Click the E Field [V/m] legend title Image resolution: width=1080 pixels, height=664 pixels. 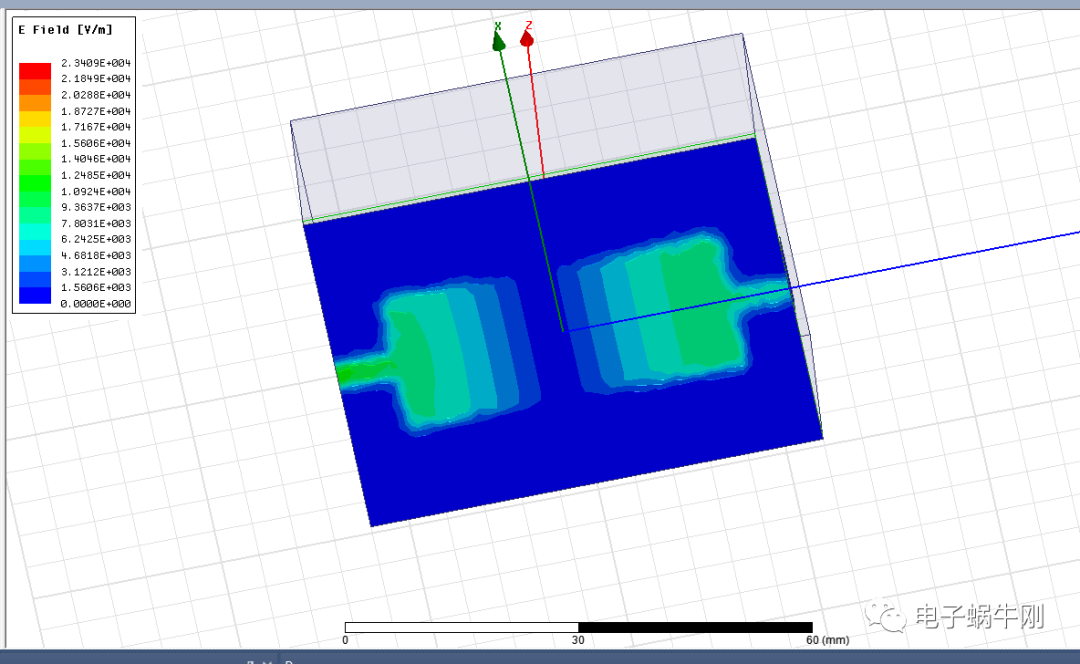(66, 30)
